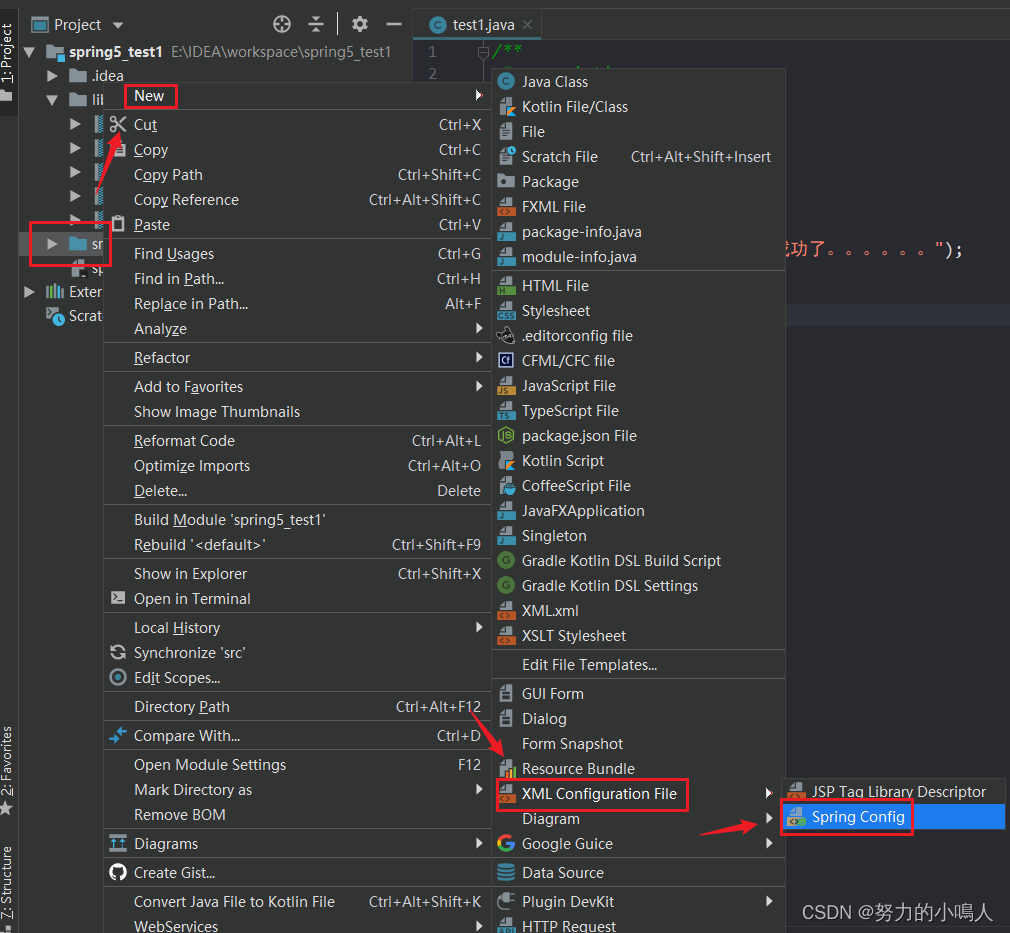1010x933 pixels.
Task: Click the Data Source database icon
Action: click(x=507, y=872)
